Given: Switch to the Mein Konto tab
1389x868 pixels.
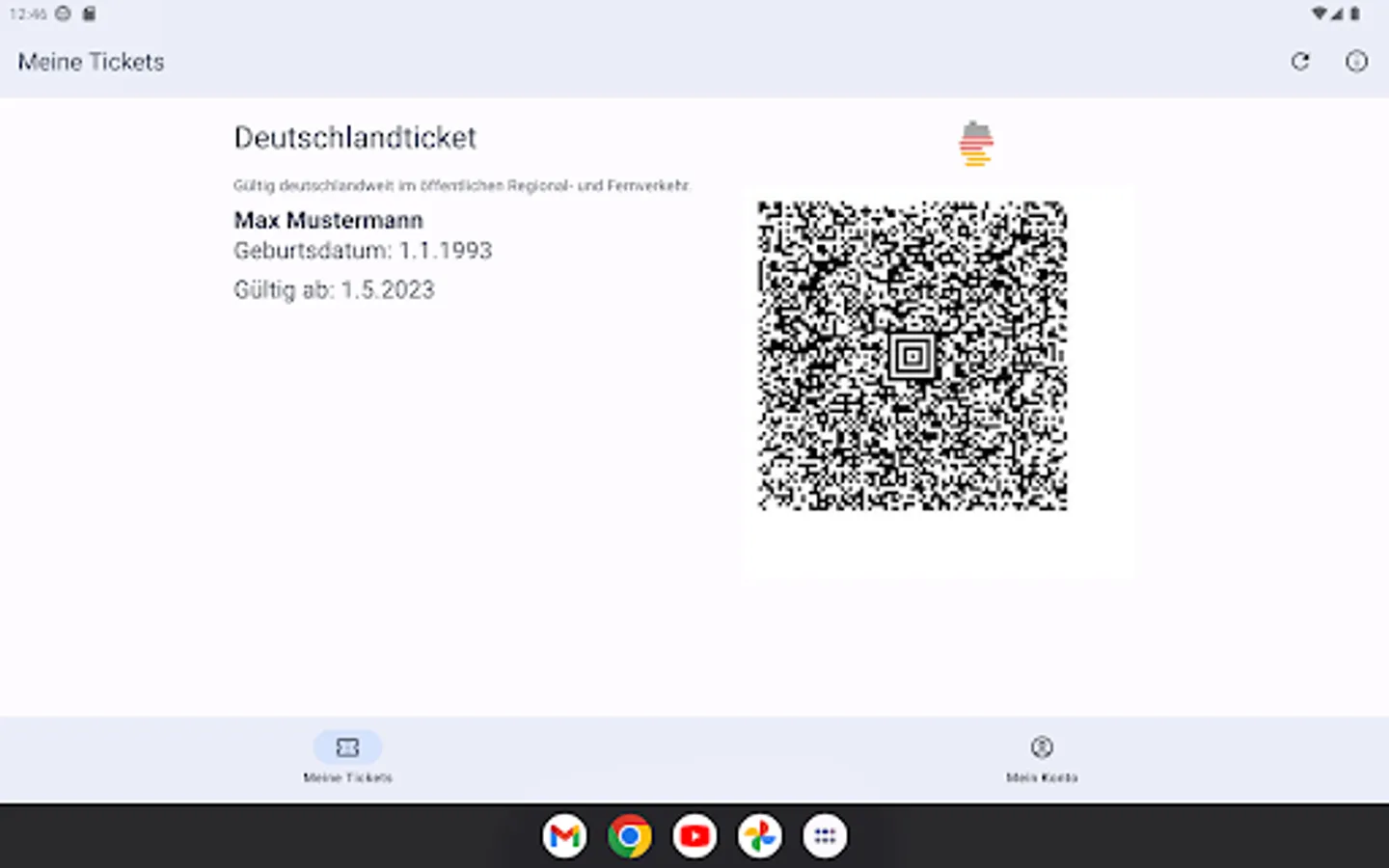Looking at the screenshot, I should [x=1042, y=758].
